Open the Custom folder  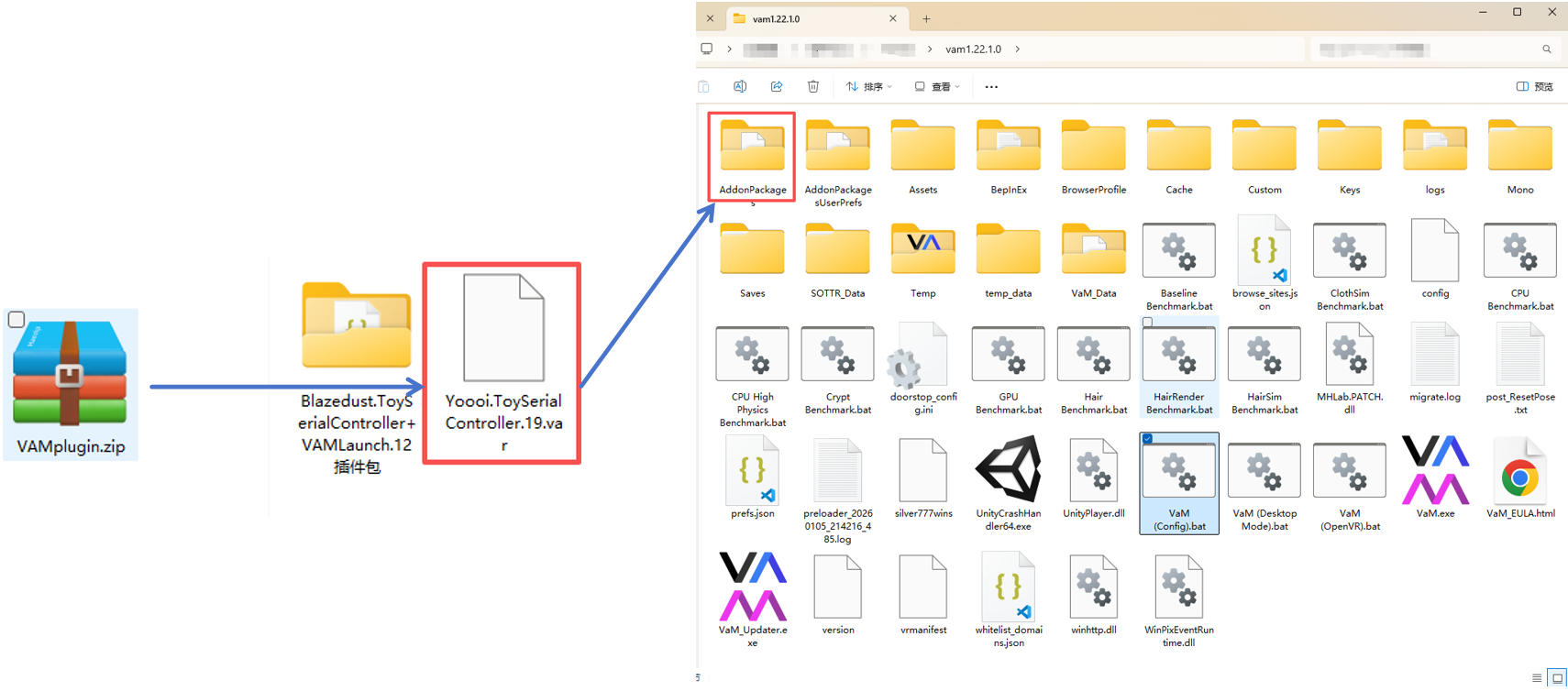(1264, 158)
